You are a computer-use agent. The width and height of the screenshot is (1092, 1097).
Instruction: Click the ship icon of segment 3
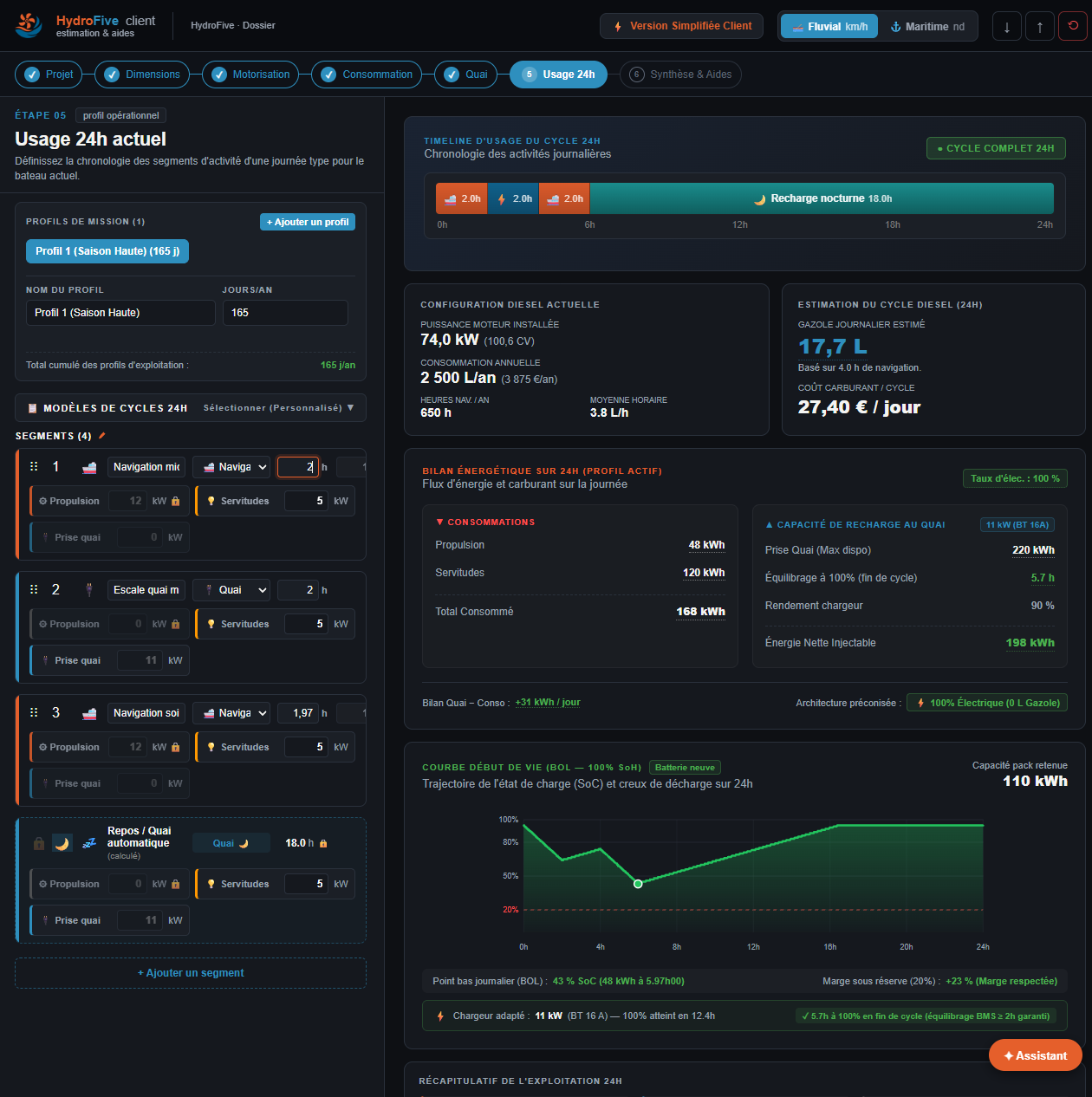[x=89, y=713]
